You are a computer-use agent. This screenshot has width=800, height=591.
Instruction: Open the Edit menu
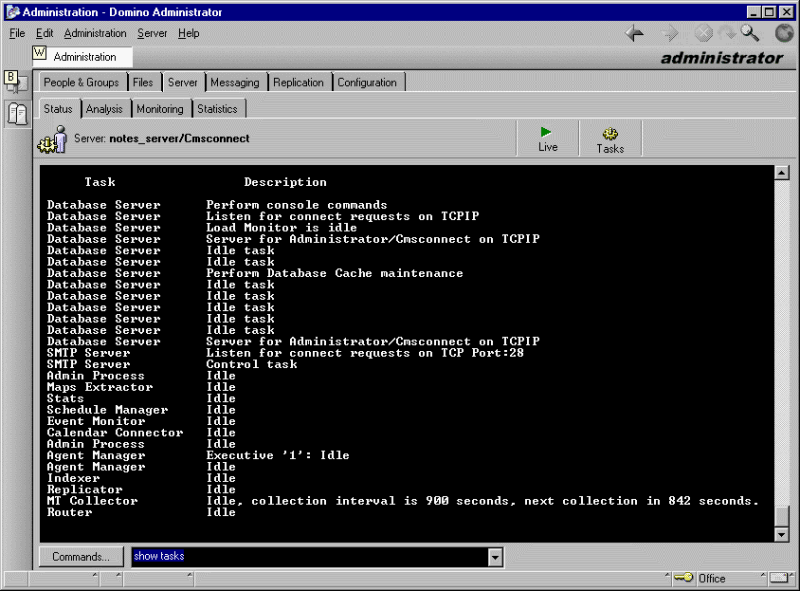[44, 33]
